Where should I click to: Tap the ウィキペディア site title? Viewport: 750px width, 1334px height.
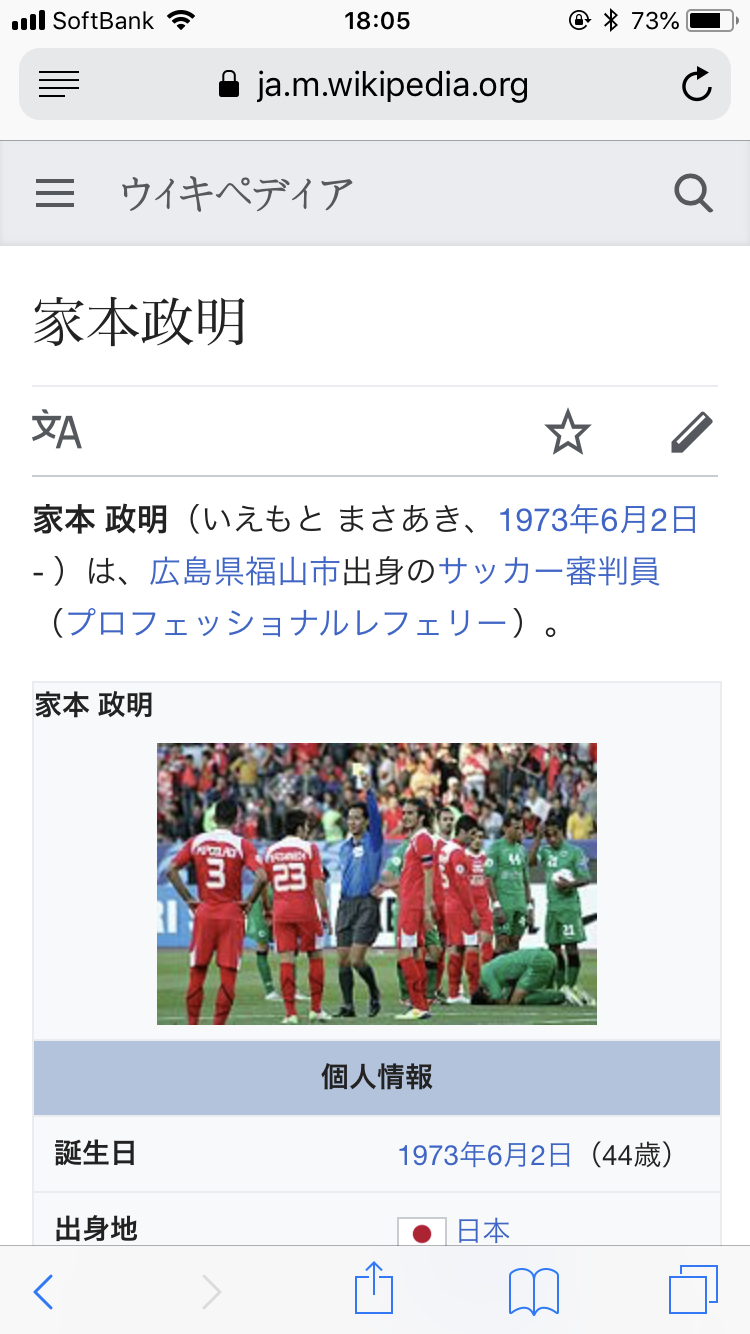pyautogui.click(x=236, y=193)
